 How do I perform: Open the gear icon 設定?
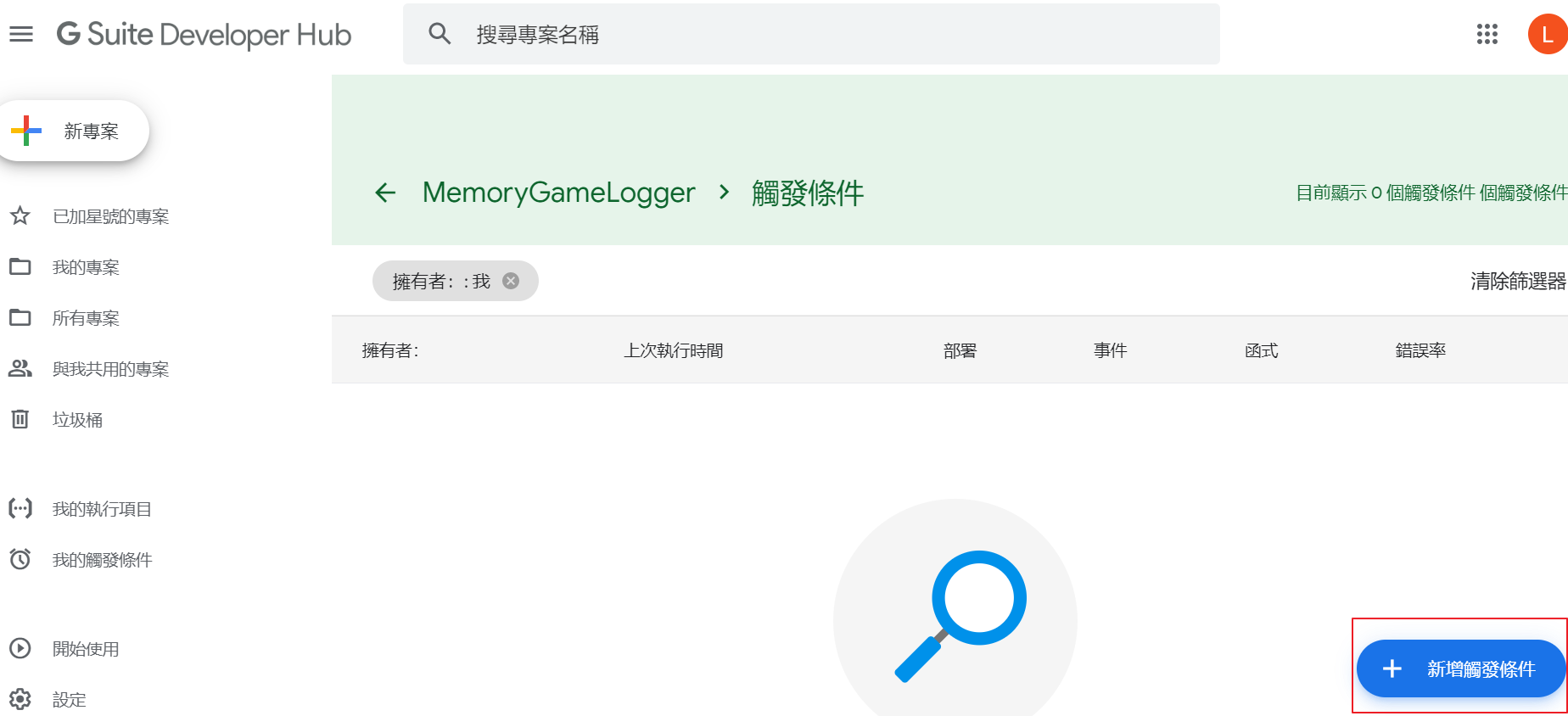click(20, 699)
